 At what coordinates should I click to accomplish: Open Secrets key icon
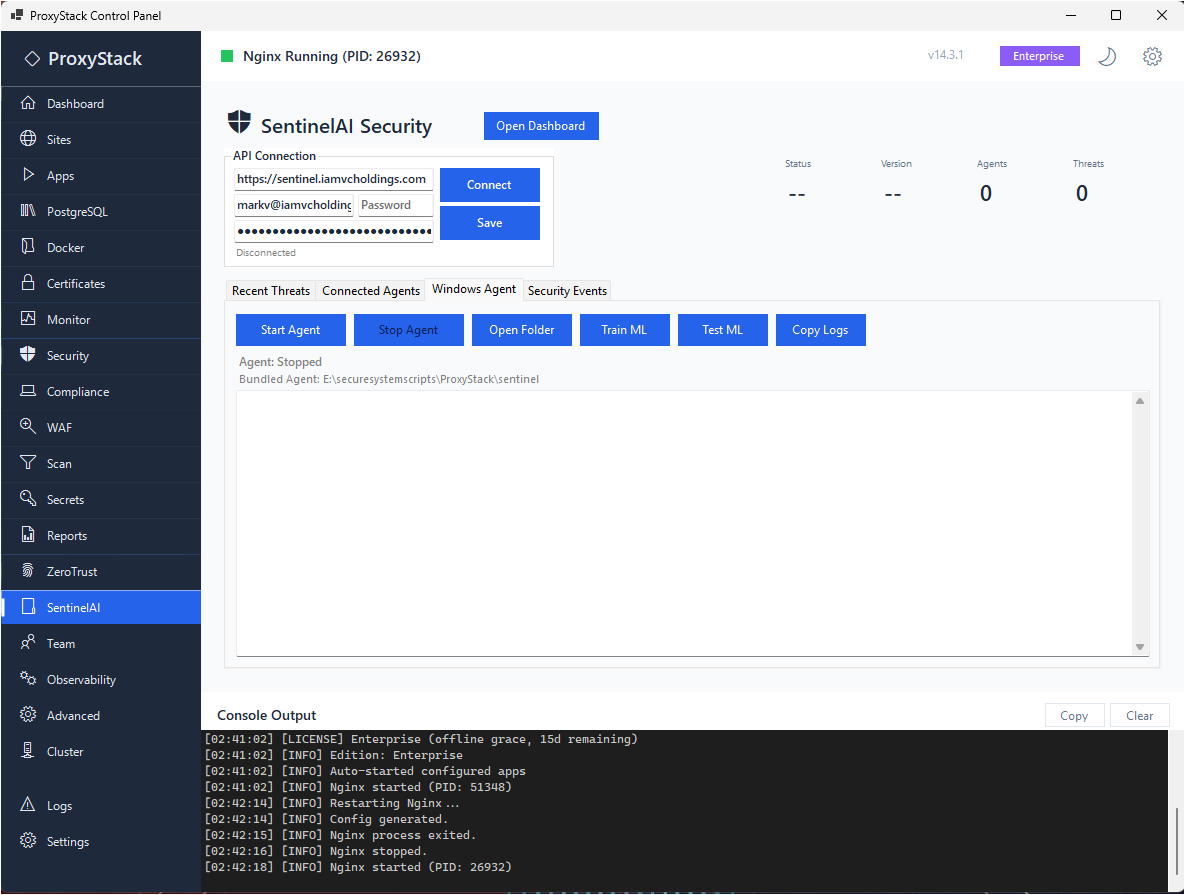(28, 498)
